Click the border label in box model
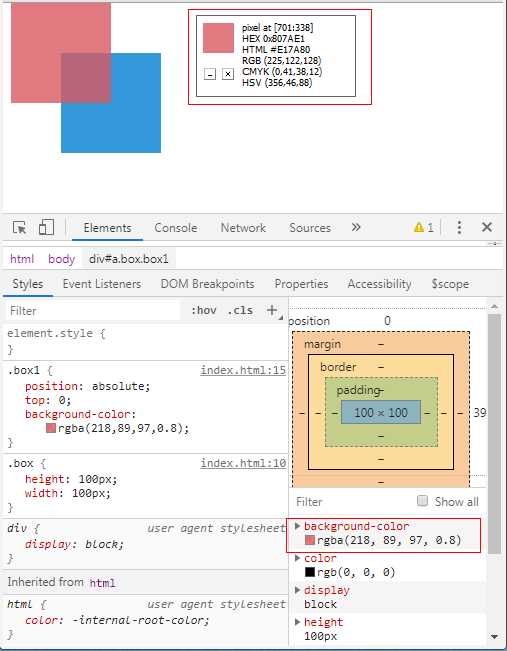 pos(338,367)
